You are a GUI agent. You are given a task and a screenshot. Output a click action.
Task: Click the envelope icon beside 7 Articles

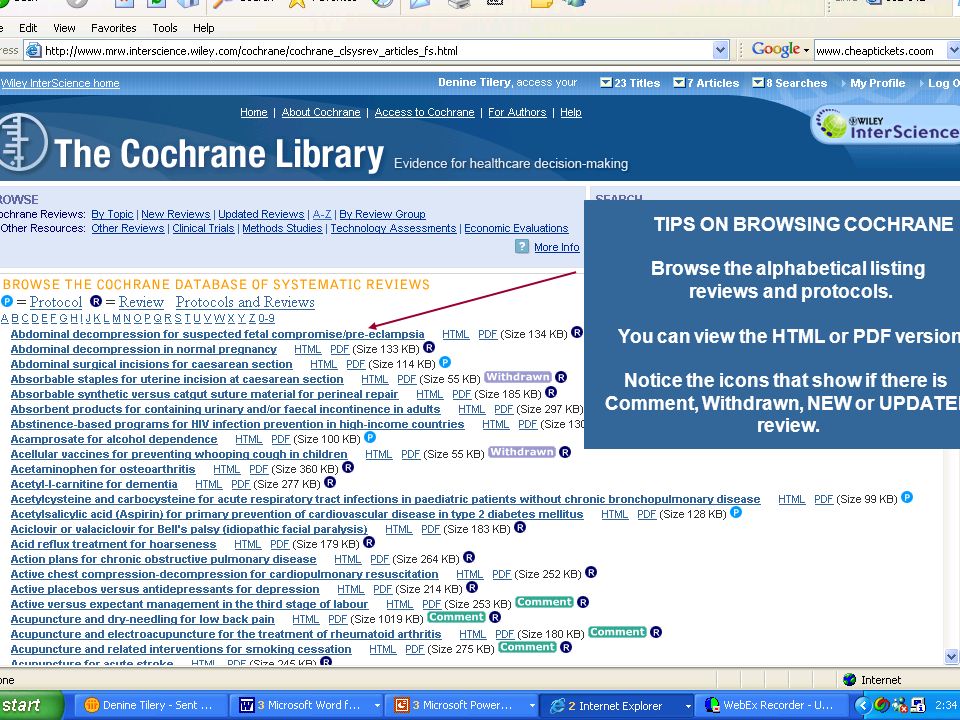[x=679, y=83]
